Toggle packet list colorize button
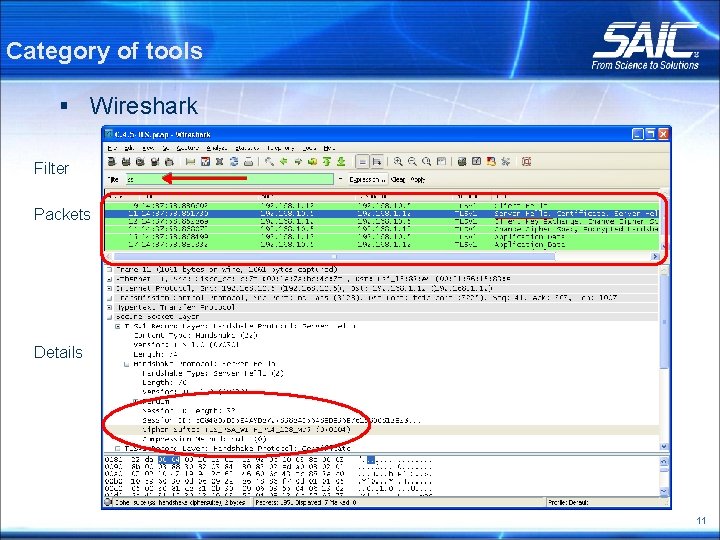The width and height of the screenshot is (720, 540). 362,162
